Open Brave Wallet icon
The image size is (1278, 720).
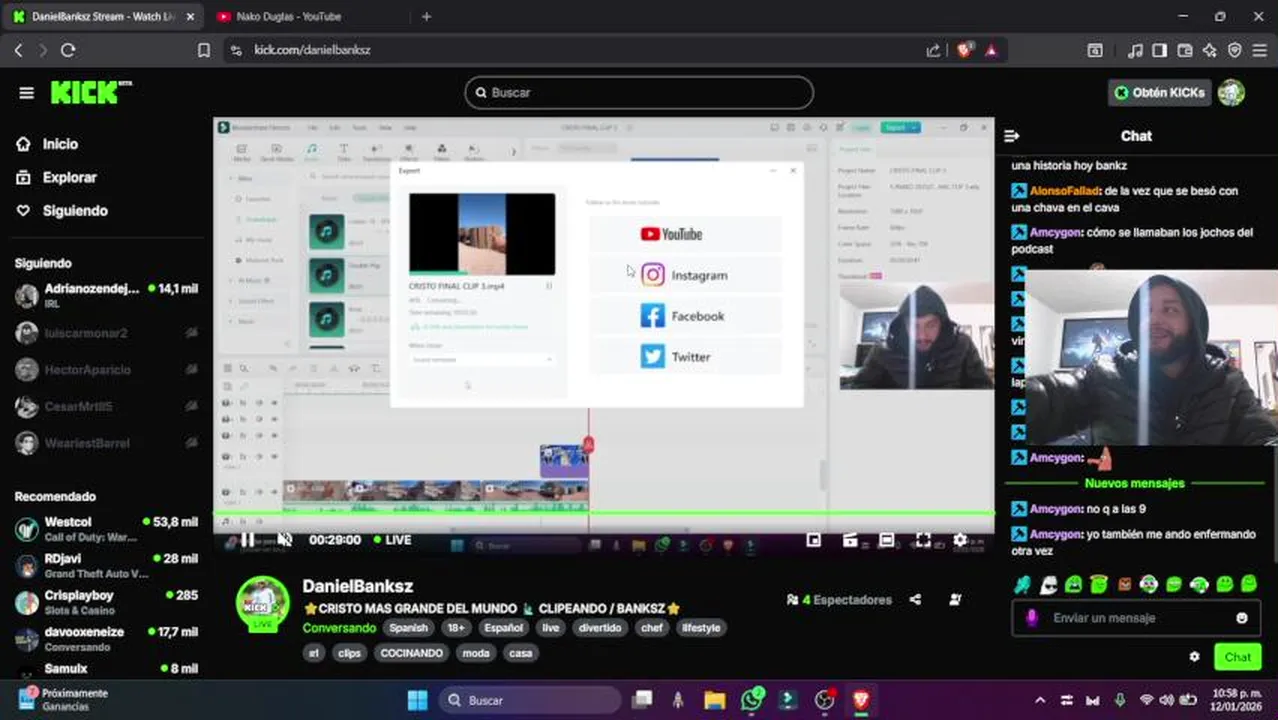(1185, 50)
